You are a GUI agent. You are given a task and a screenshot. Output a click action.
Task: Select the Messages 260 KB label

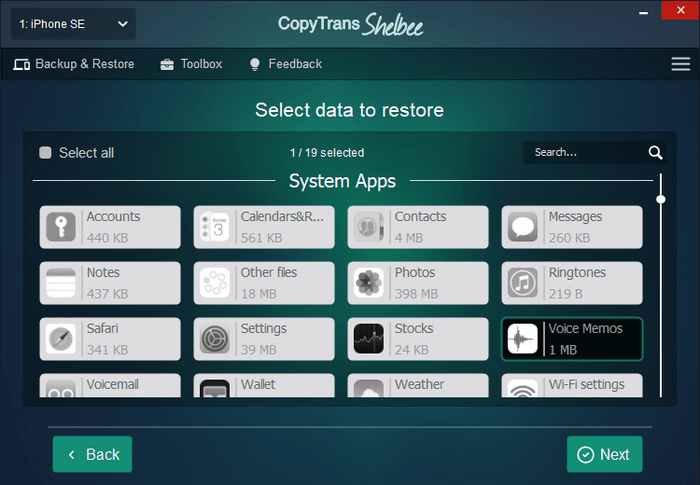click(x=575, y=227)
